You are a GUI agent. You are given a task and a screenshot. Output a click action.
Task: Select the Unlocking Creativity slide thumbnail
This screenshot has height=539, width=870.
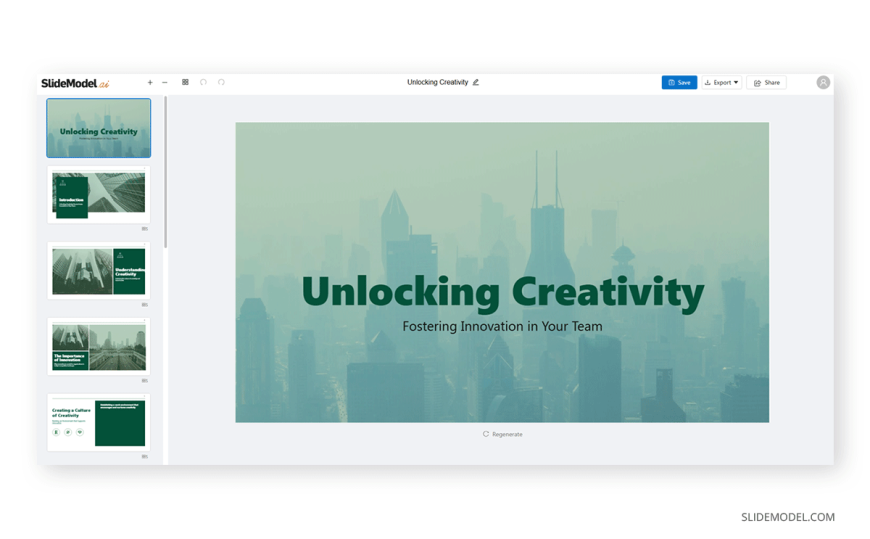coord(99,128)
